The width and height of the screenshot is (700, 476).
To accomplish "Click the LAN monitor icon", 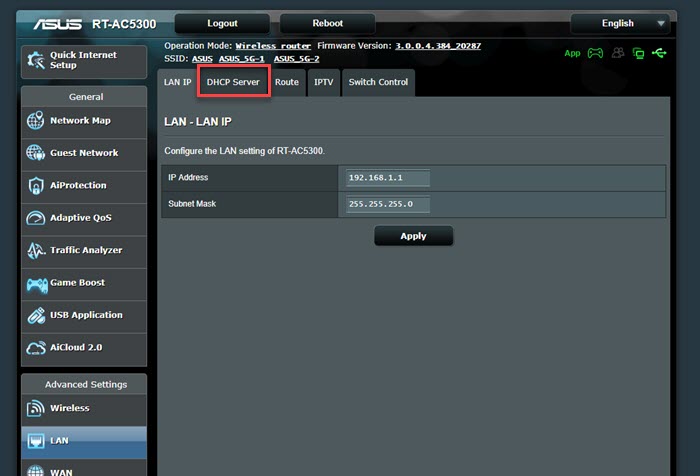I will coord(36,441).
